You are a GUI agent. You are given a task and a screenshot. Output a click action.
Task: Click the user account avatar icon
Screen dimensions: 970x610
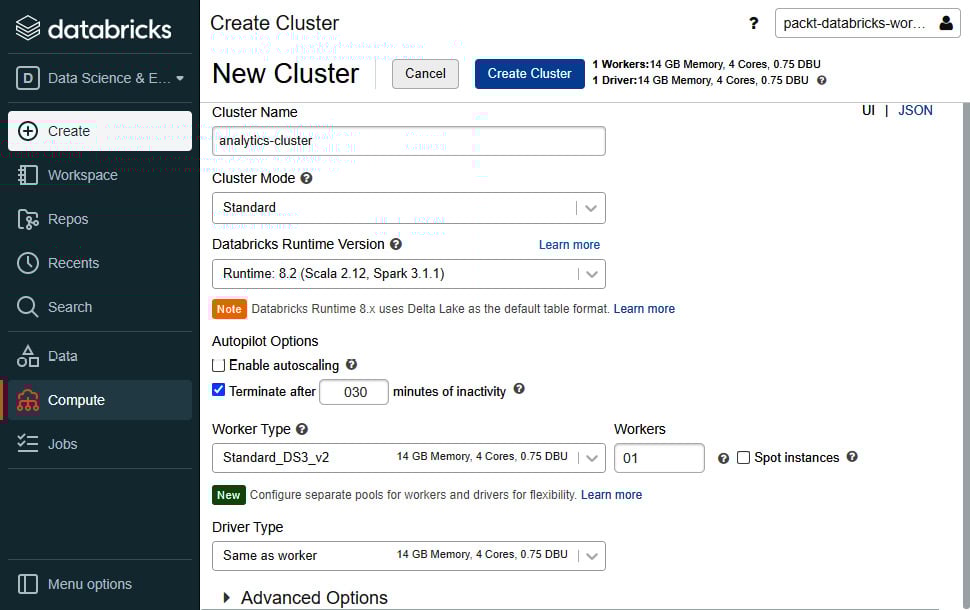click(x=946, y=24)
